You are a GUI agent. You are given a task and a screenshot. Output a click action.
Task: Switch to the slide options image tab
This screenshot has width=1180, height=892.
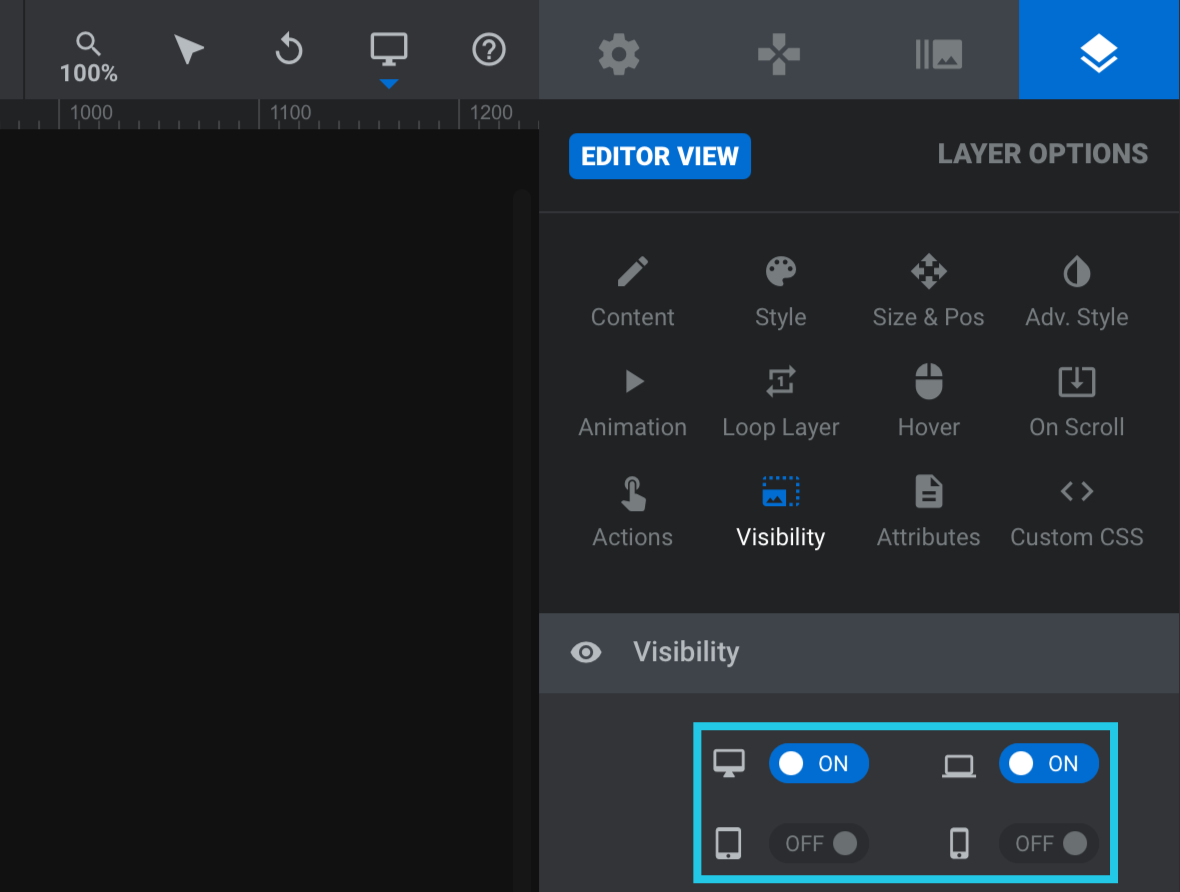click(938, 54)
